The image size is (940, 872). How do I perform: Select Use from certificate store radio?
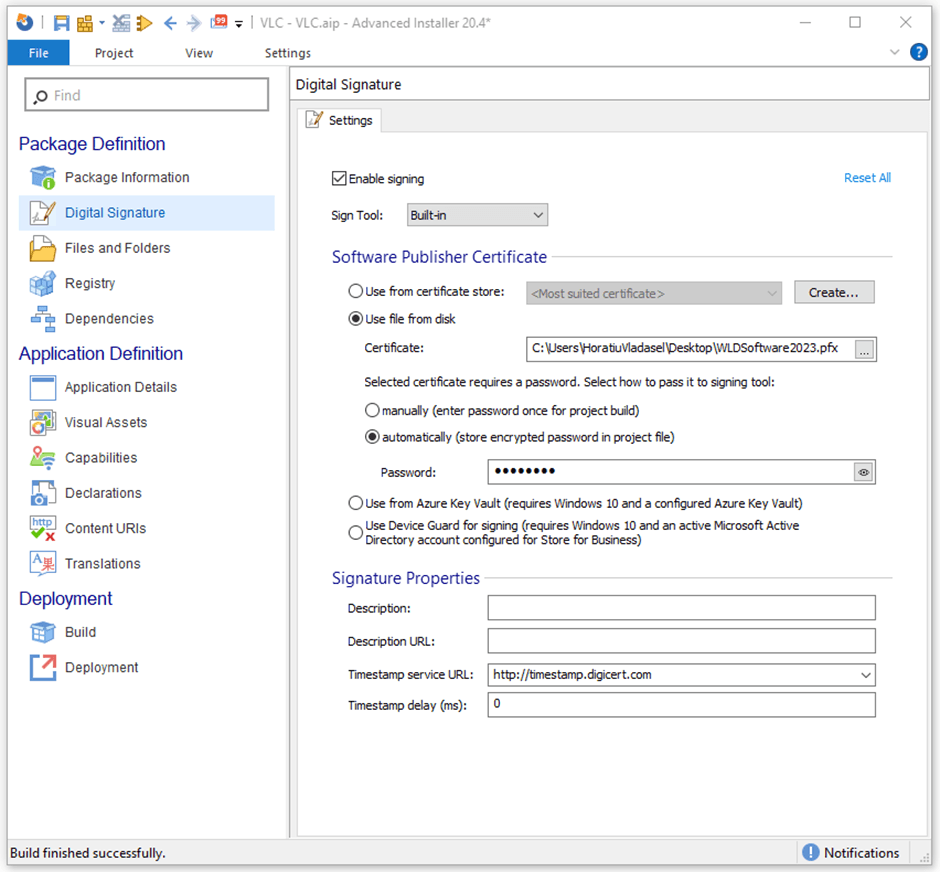(355, 291)
